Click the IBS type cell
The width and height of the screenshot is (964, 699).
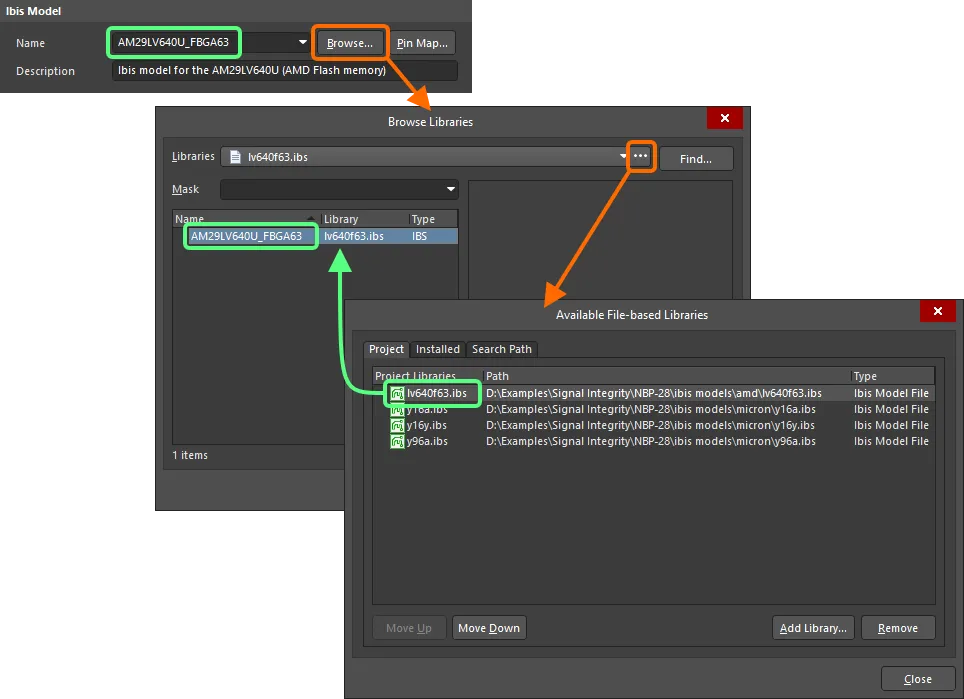coord(419,236)
